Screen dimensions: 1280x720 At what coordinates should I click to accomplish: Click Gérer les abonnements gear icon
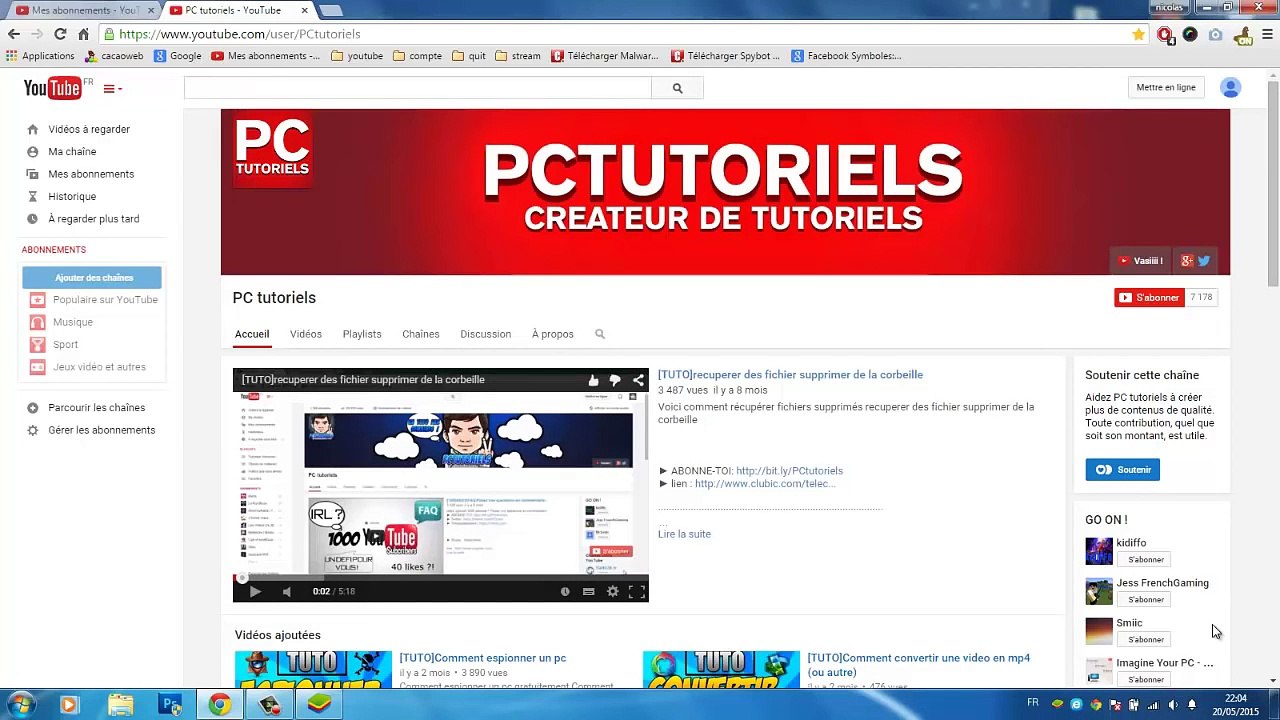pyautogui.click(x=33, y=430)
